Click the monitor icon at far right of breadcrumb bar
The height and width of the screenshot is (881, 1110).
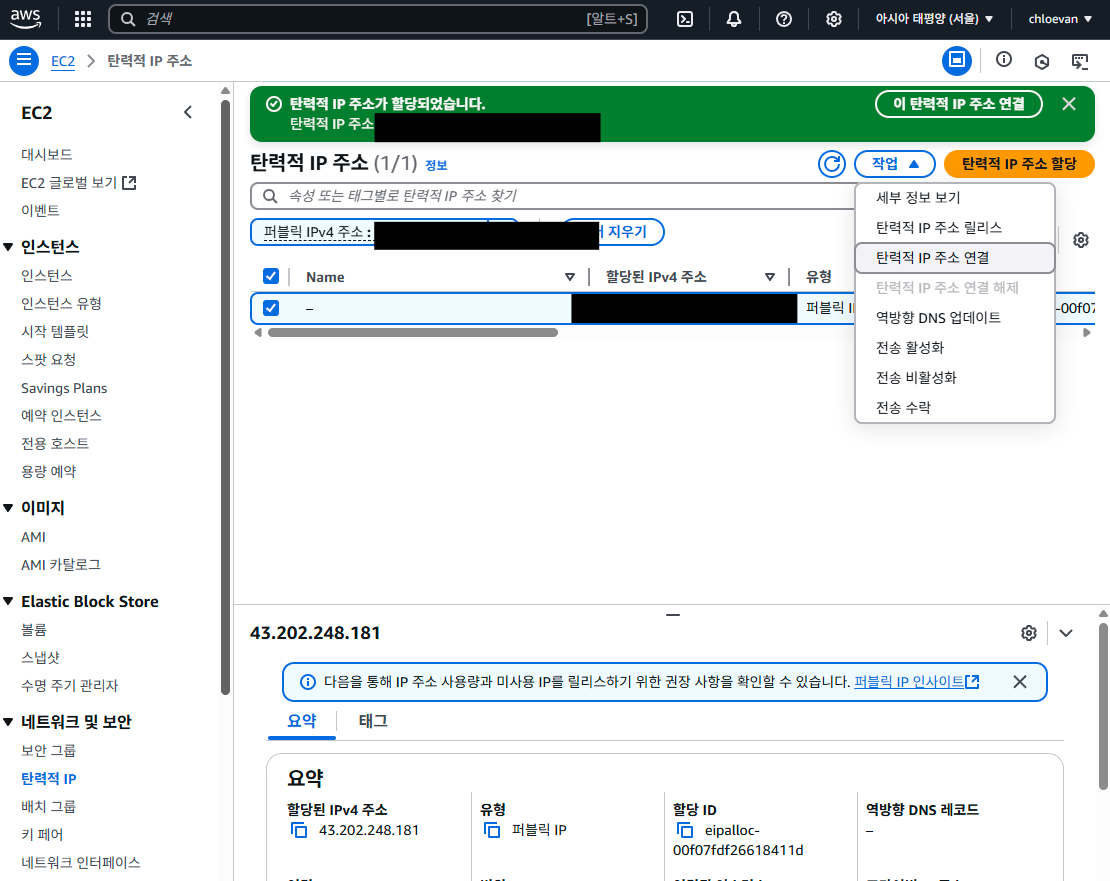click(x=1080, y=62)
